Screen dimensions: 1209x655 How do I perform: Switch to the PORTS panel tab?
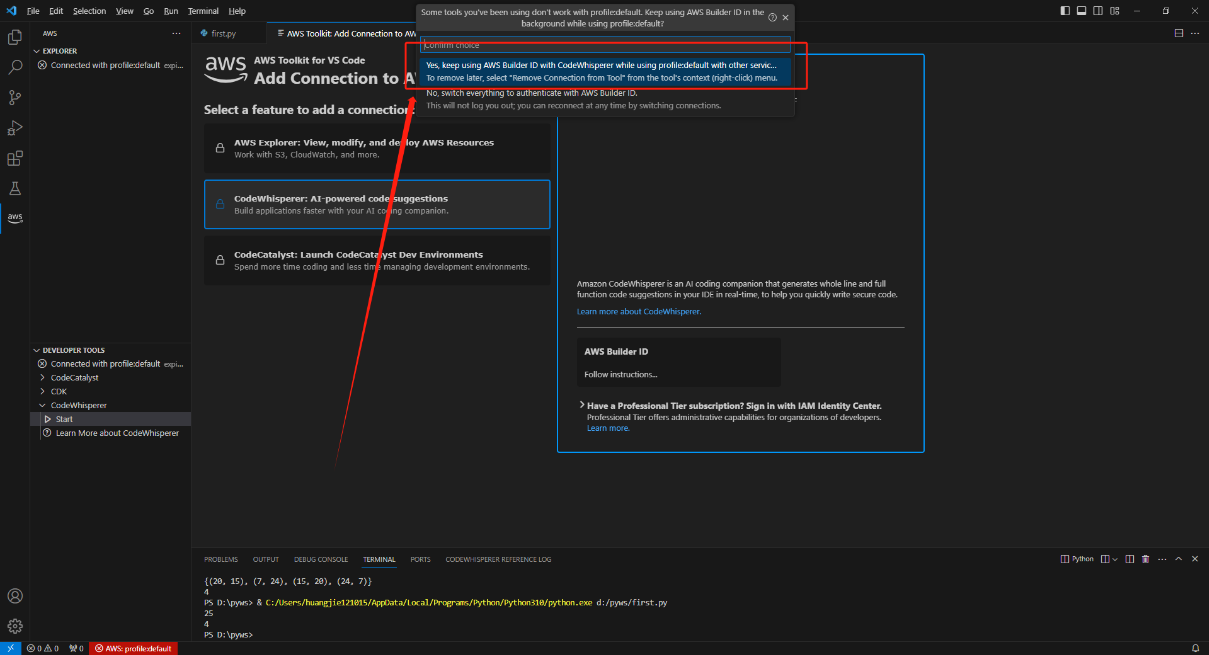(x=420, y=559)
